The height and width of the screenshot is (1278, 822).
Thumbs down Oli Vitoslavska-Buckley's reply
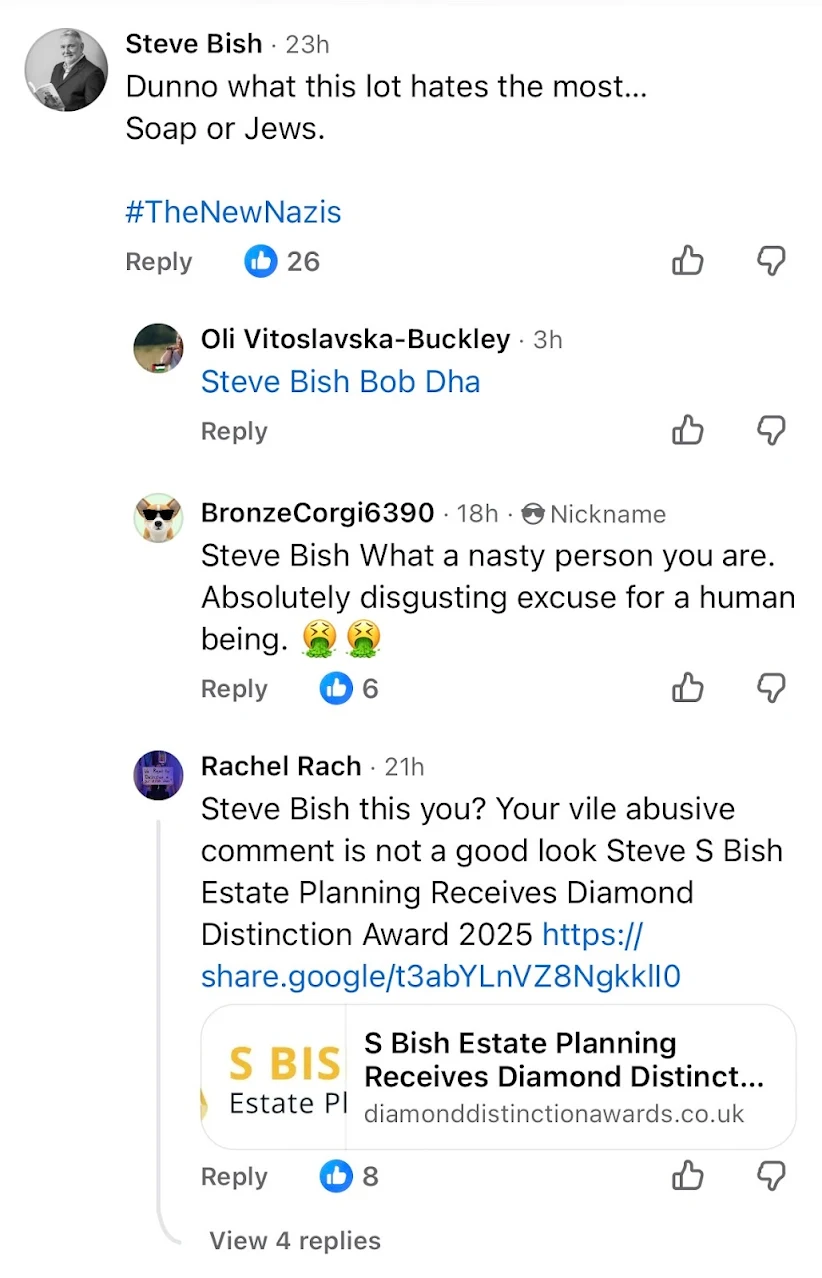(x=771, y=431)
